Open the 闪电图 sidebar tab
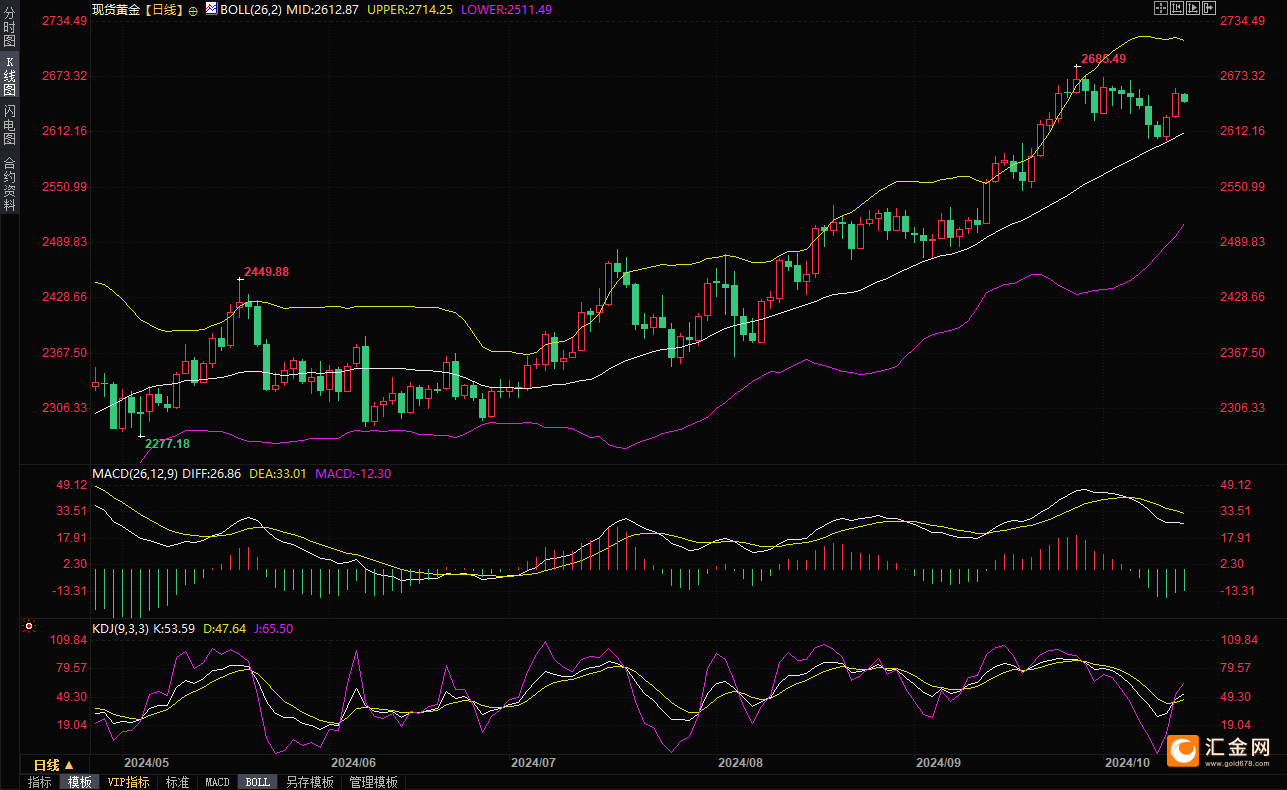The height and width of the screenshot is (790, 1287). point(9,125)
